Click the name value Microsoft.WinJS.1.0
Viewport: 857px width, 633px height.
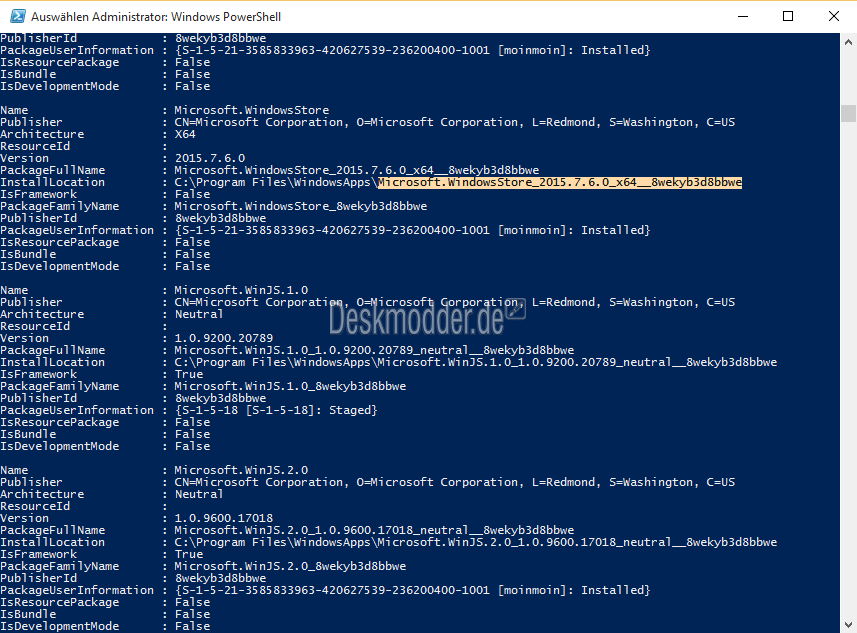click(241, 290)
